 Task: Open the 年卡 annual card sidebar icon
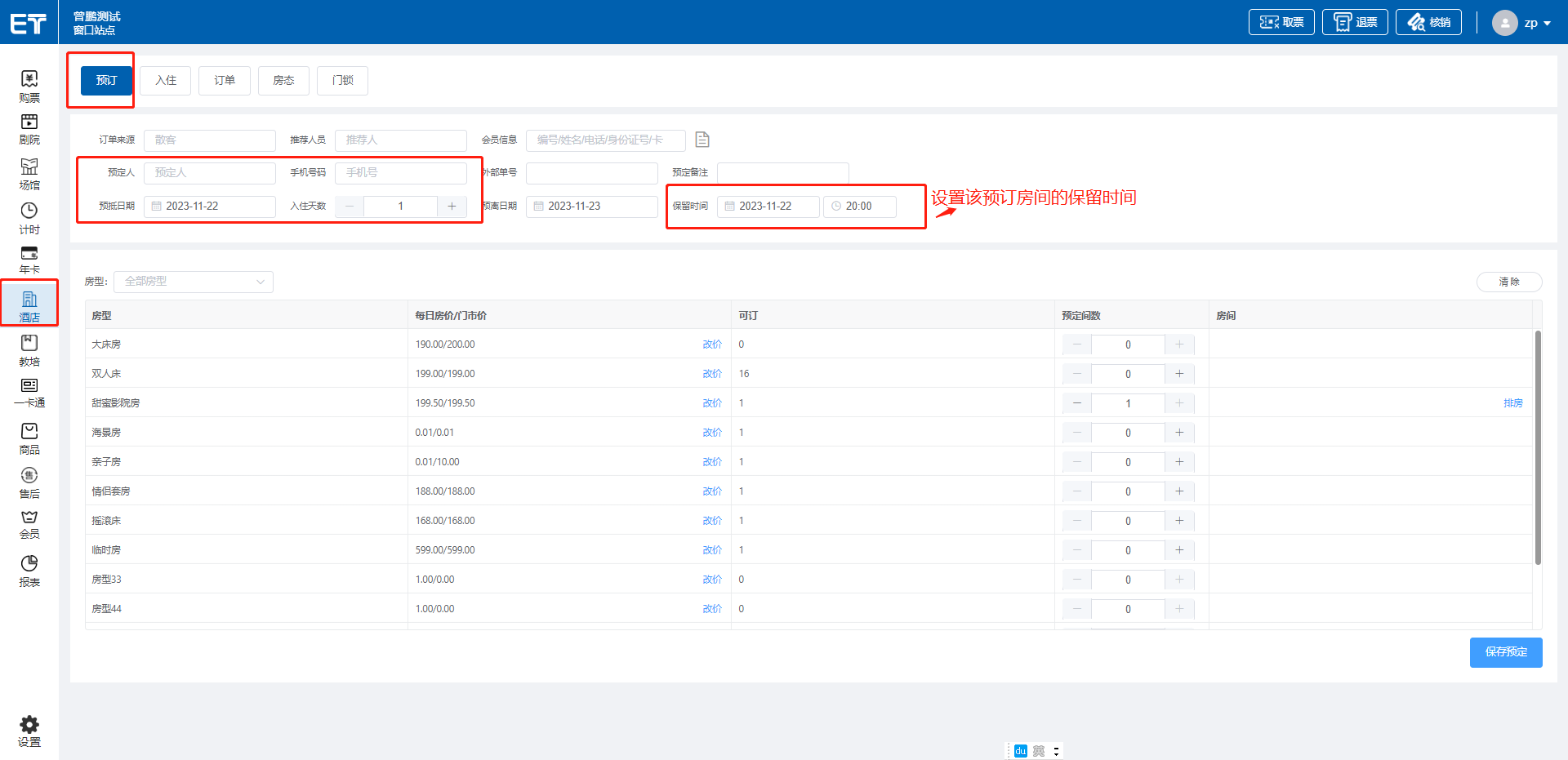click(29, 260)
